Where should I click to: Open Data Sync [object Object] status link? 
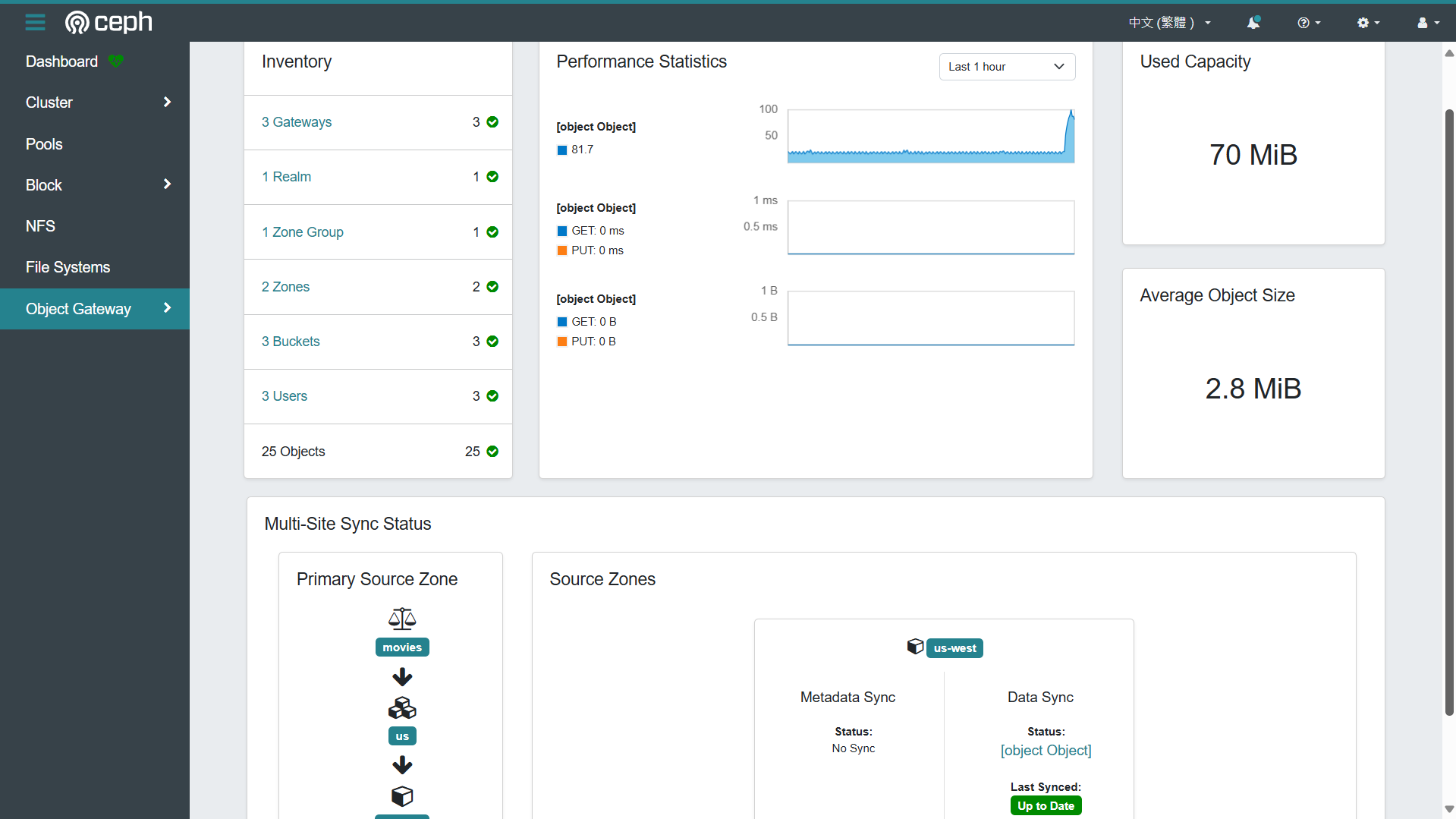coord(1046,751)
